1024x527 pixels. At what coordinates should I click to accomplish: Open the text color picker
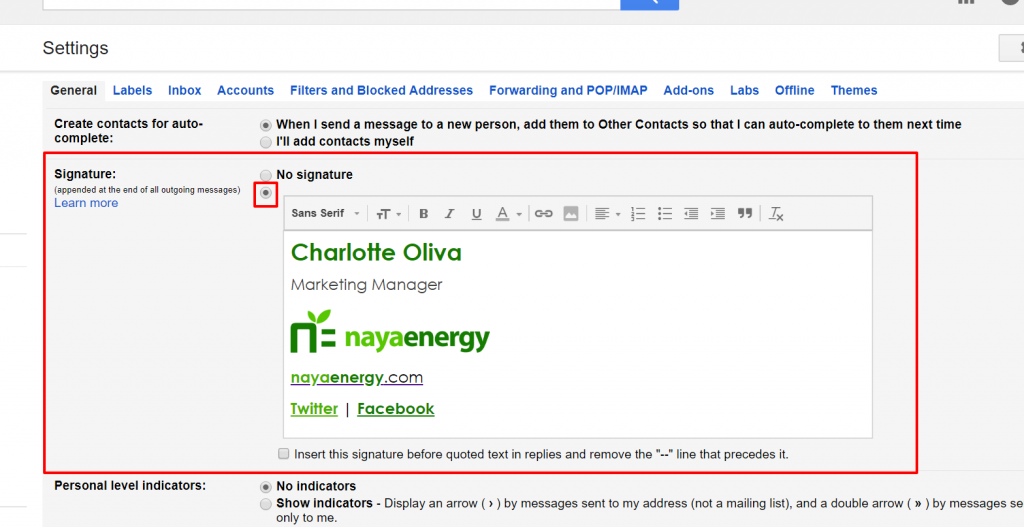pos(502,214)
